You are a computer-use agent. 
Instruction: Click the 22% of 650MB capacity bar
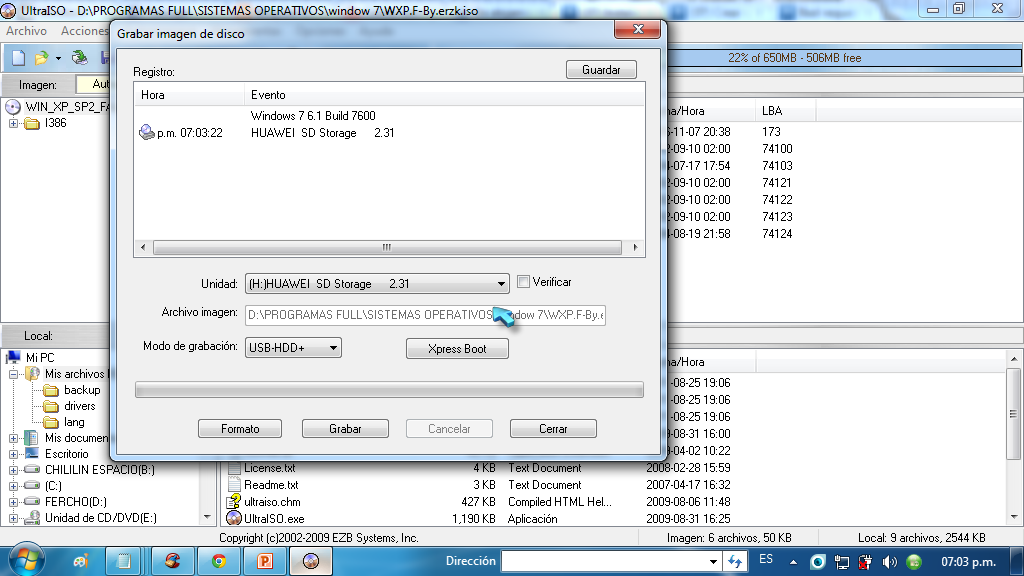coord(844,58)
